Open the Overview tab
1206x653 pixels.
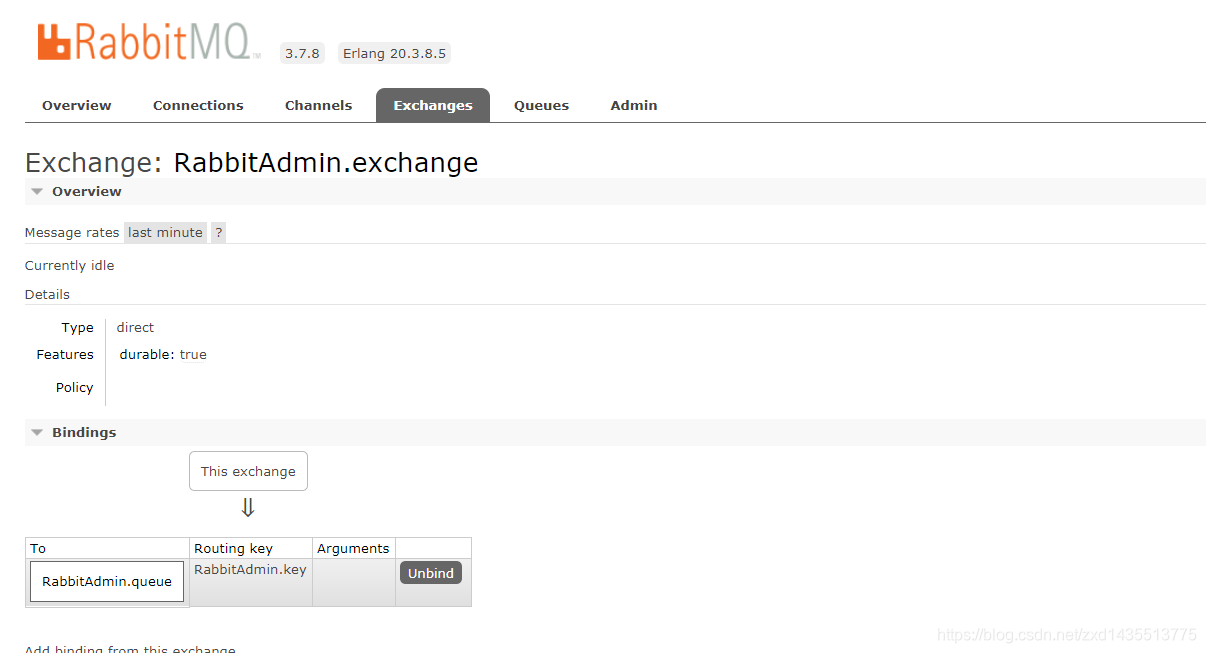pos(77,105)
